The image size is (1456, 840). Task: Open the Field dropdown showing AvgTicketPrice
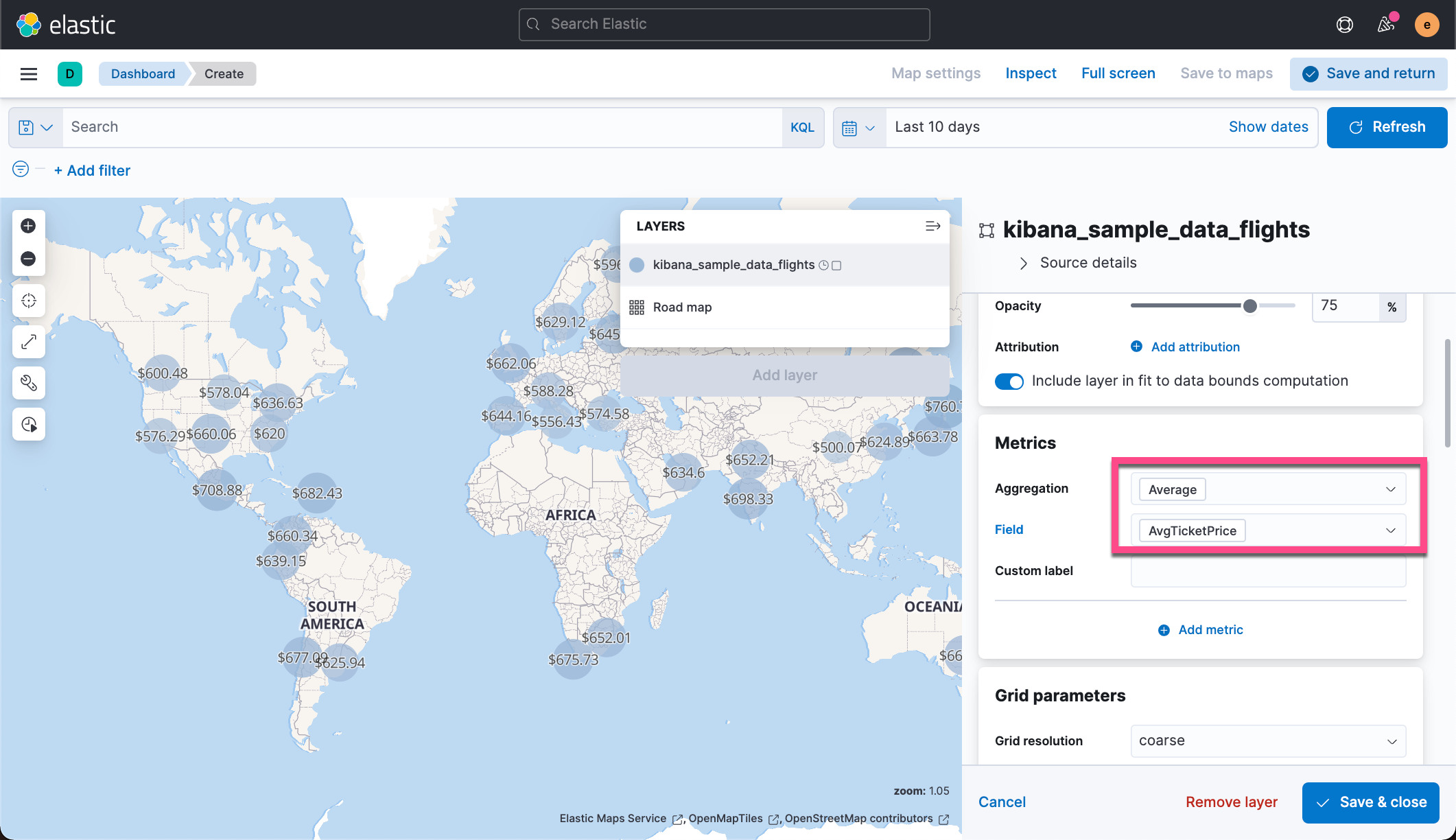click(x=1267, y=530)
